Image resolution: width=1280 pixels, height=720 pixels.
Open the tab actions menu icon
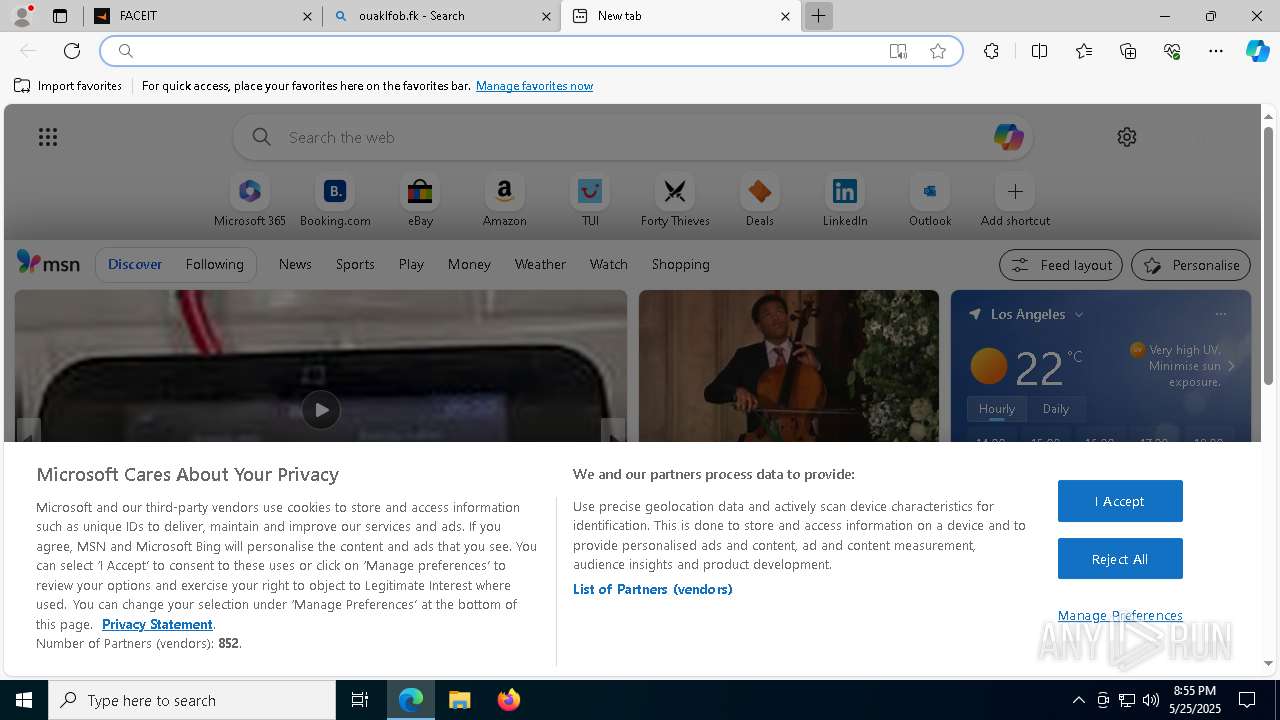[60, 16]
